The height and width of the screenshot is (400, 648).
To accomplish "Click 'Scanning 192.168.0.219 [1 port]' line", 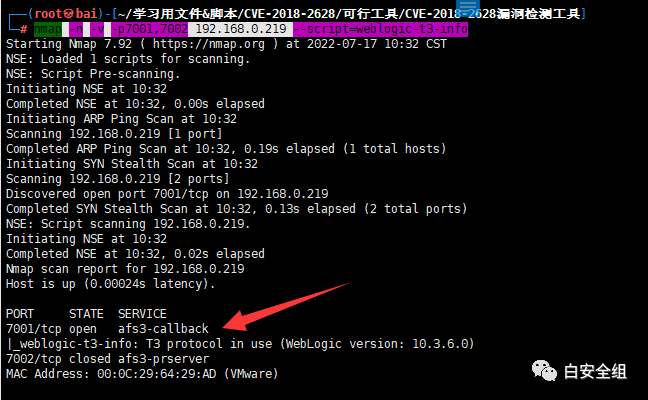I will tap(114, 134).
